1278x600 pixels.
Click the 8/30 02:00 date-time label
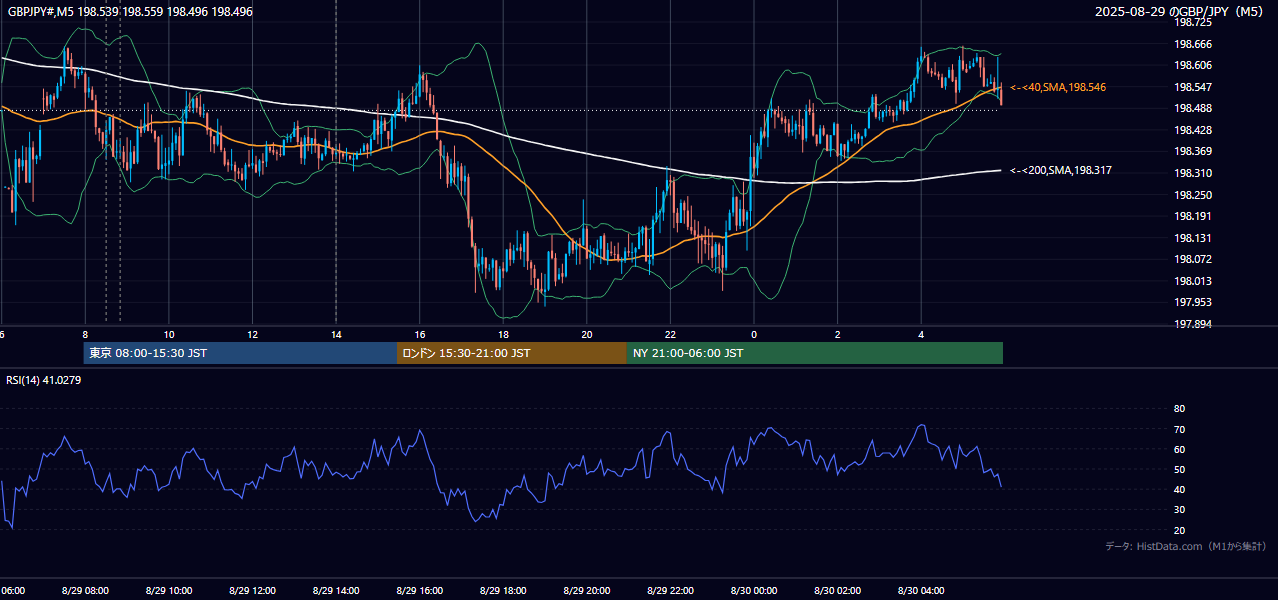tap(837, 591)
